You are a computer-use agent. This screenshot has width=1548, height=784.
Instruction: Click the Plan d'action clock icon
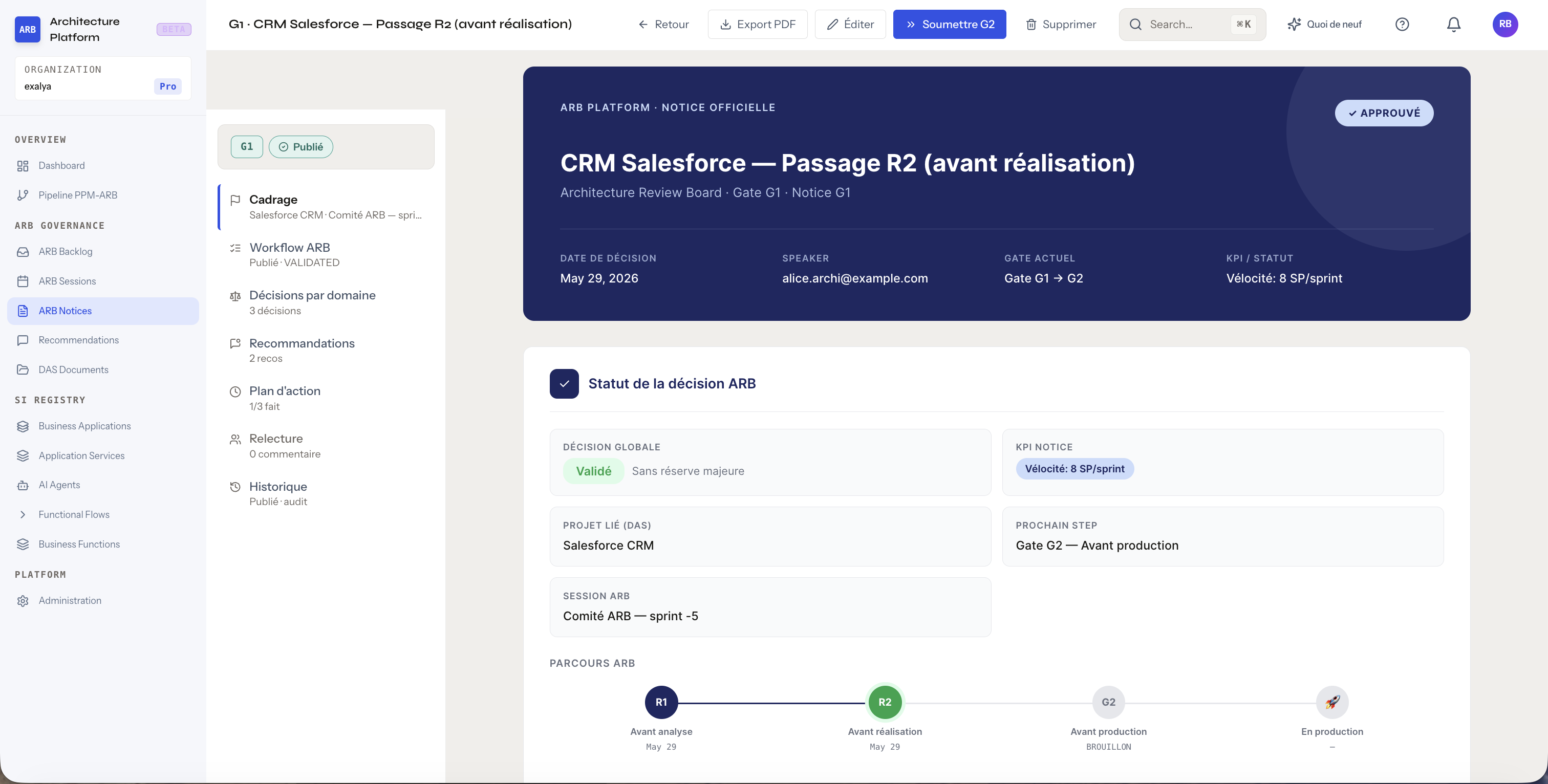point(235,391)
